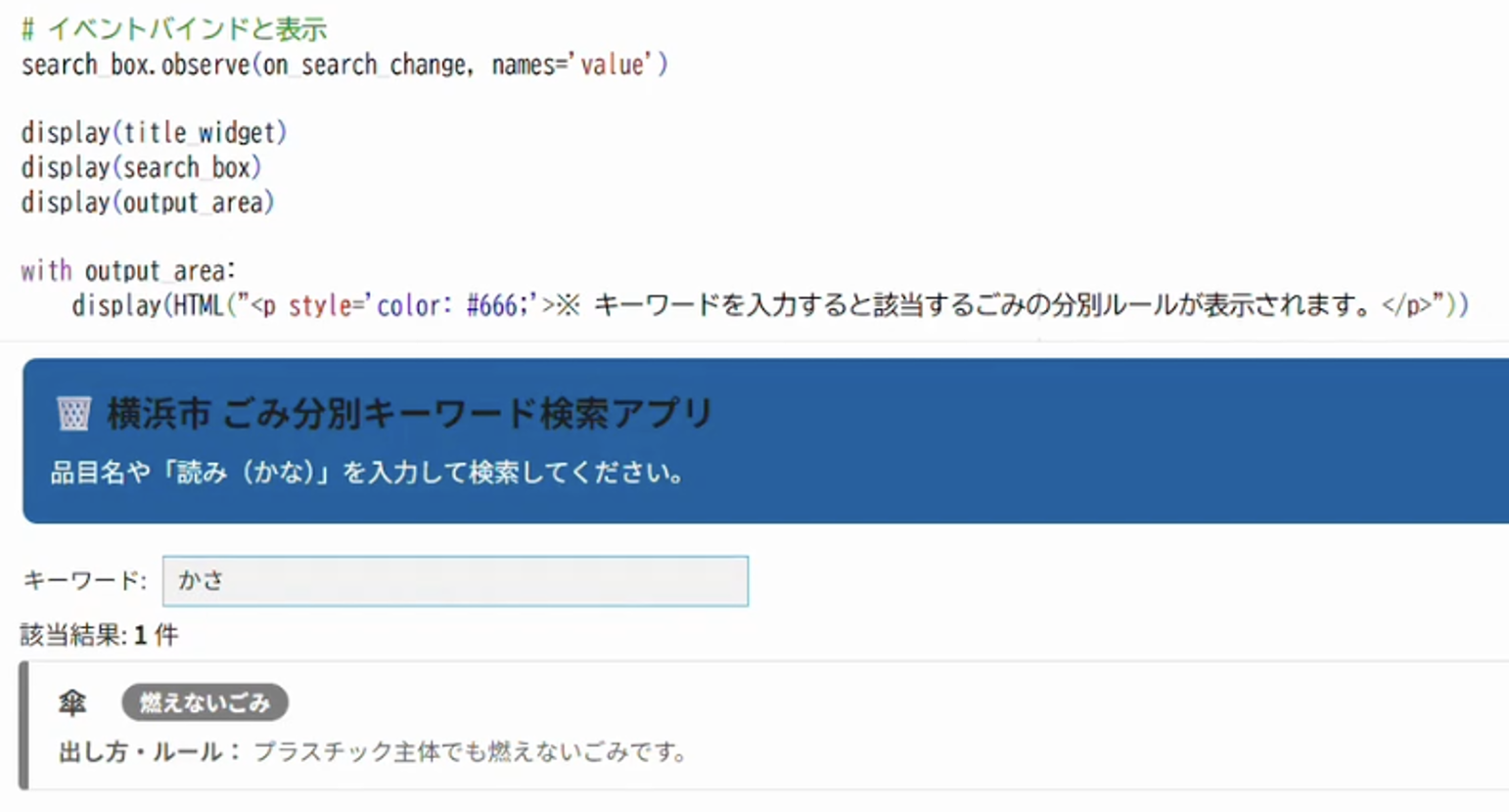Click the keyword search input field
Screen dimensions: 1509x812
coord(455,581)
